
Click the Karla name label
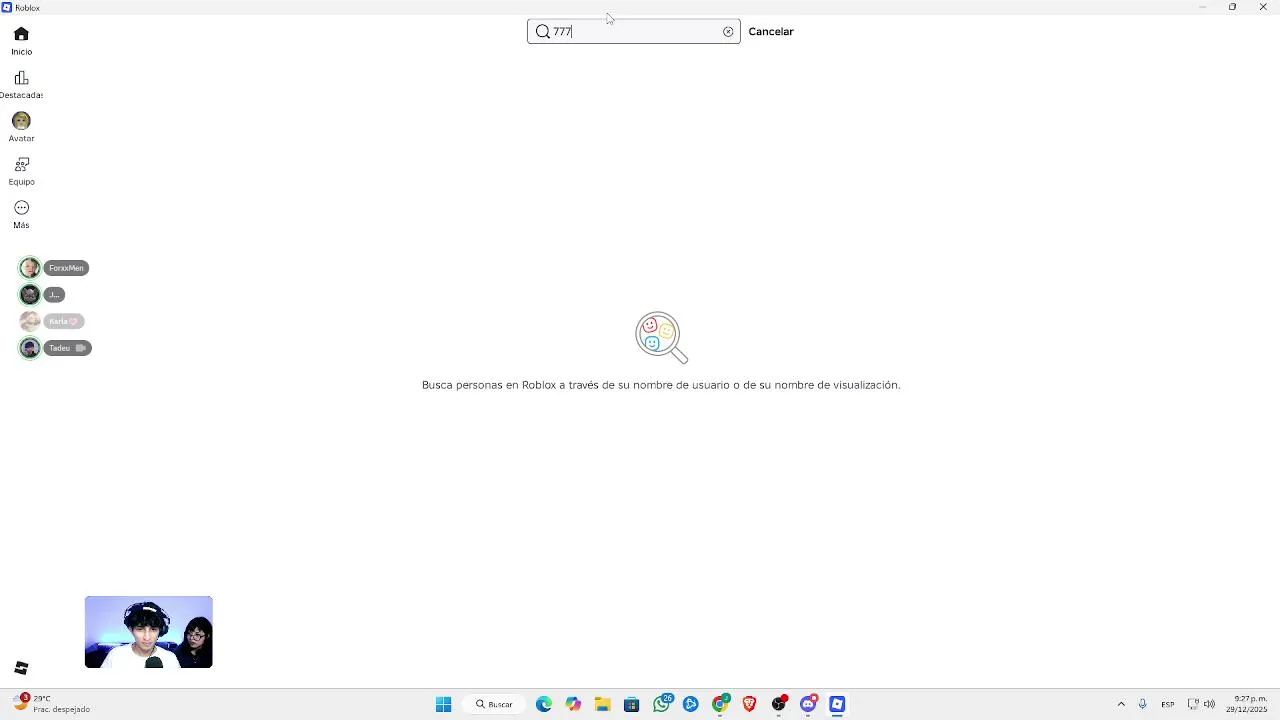tap(64, 321)
